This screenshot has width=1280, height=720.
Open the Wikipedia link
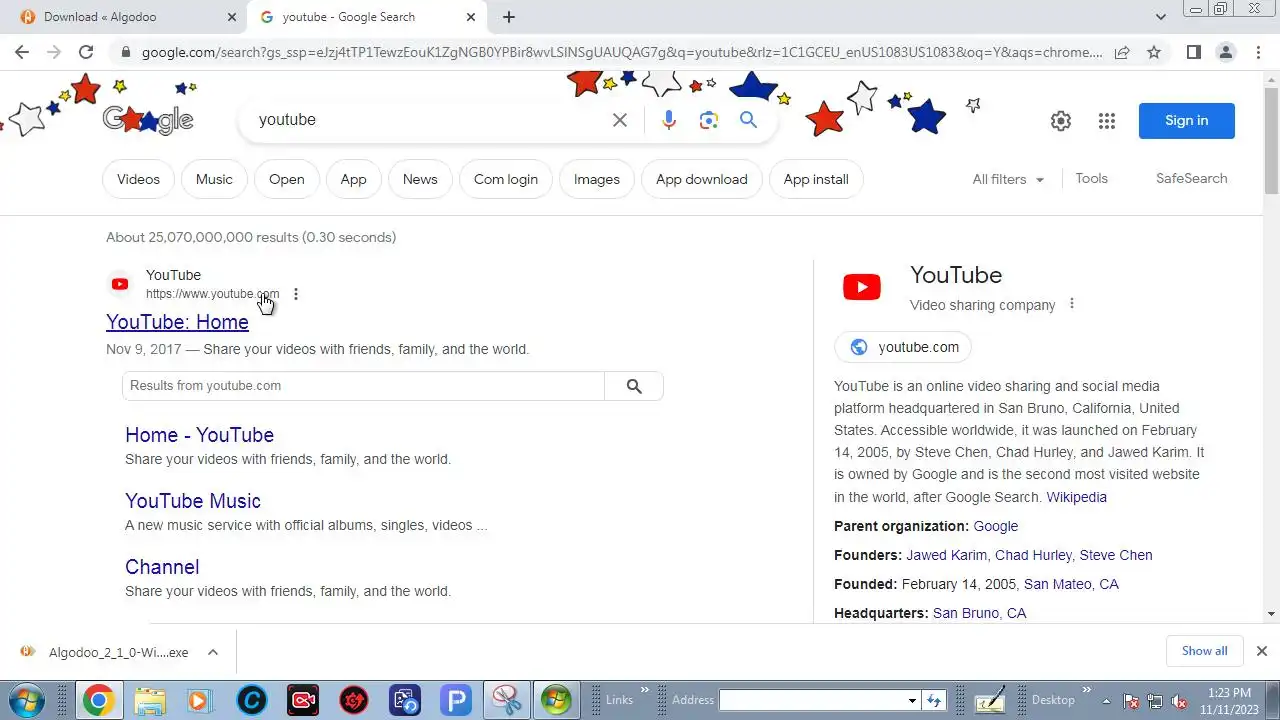click(1076, 497)
